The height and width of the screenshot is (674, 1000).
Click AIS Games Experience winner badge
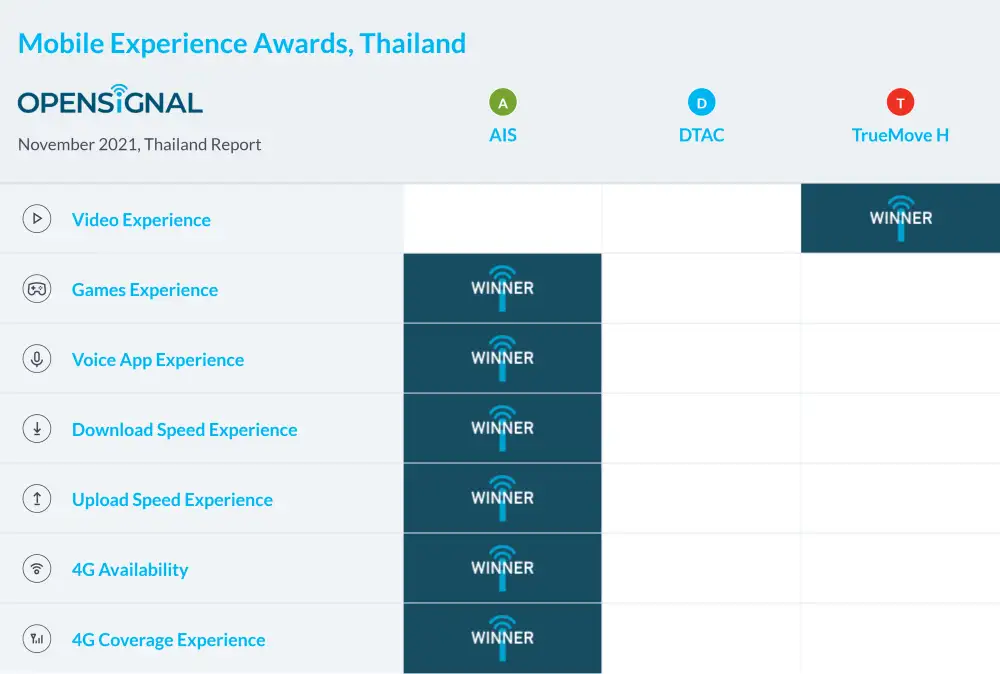click(502, 288)
